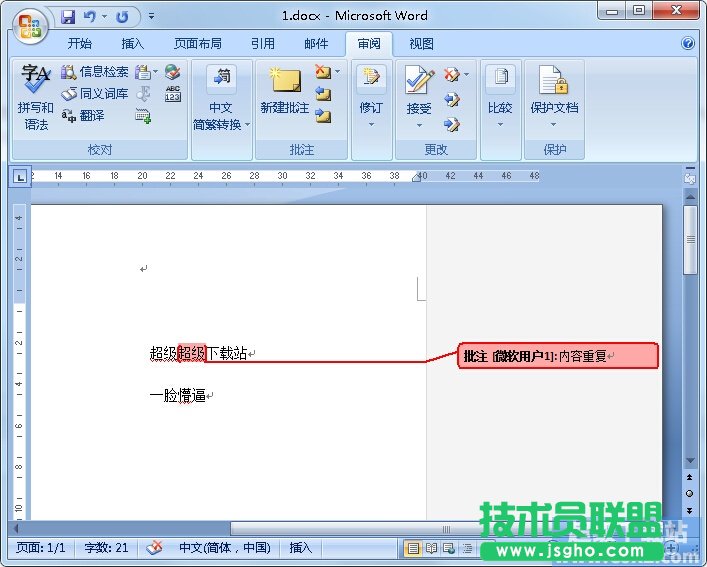This screenshot has width=707, height=567.
Task: Click the Translate (翻译) button
Action: (84, 115)
